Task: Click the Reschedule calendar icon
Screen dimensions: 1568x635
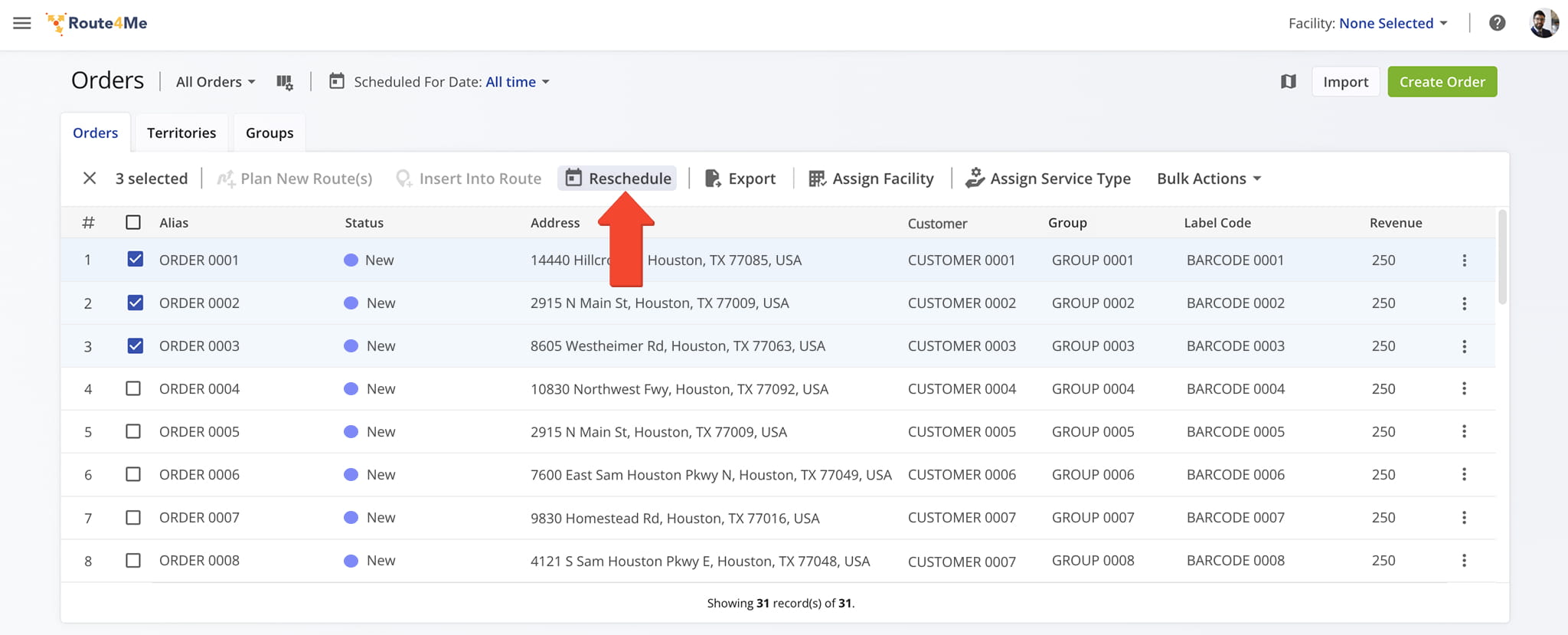Action: coord(573,178)
